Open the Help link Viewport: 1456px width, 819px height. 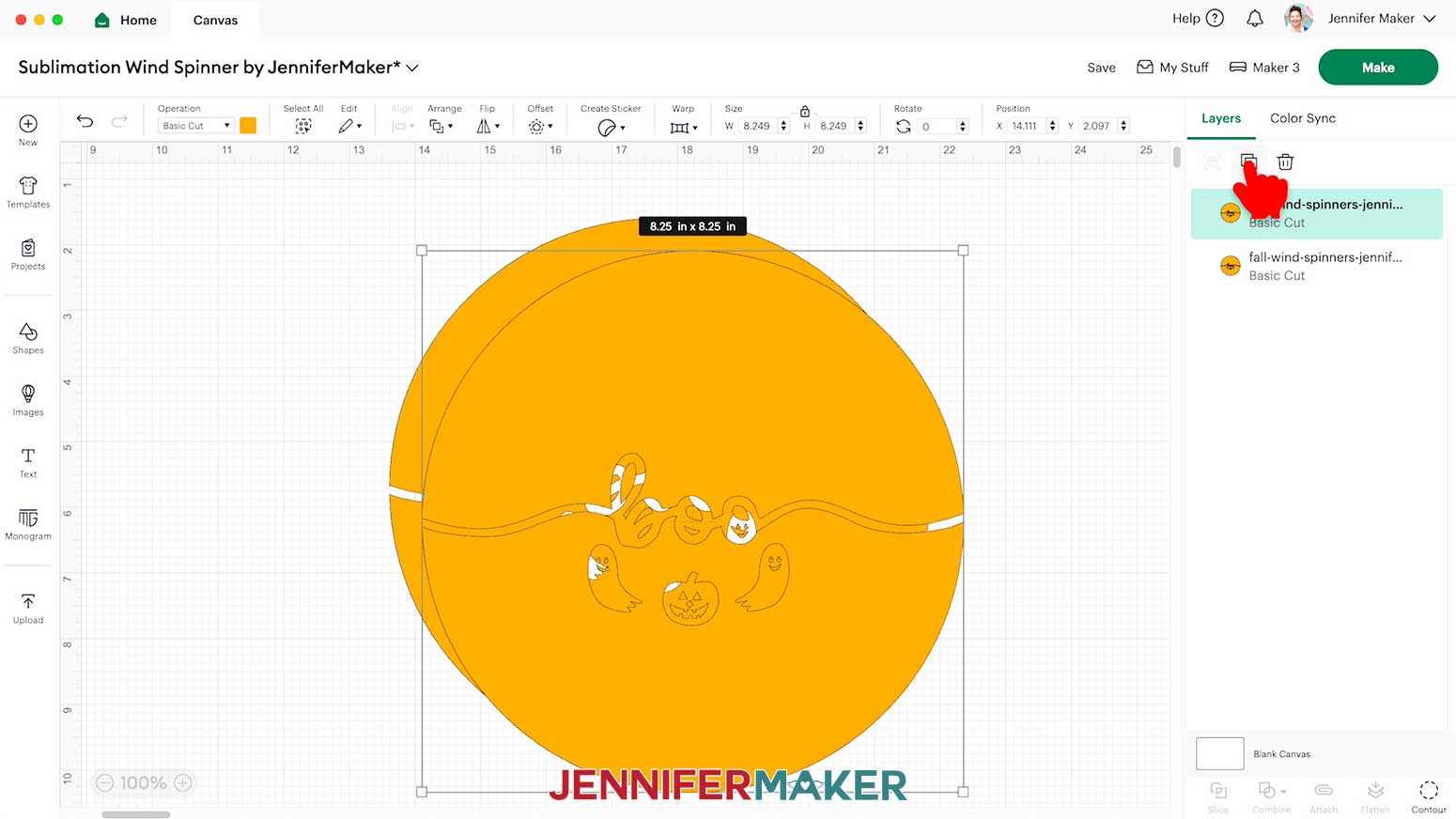point(1198,18)
